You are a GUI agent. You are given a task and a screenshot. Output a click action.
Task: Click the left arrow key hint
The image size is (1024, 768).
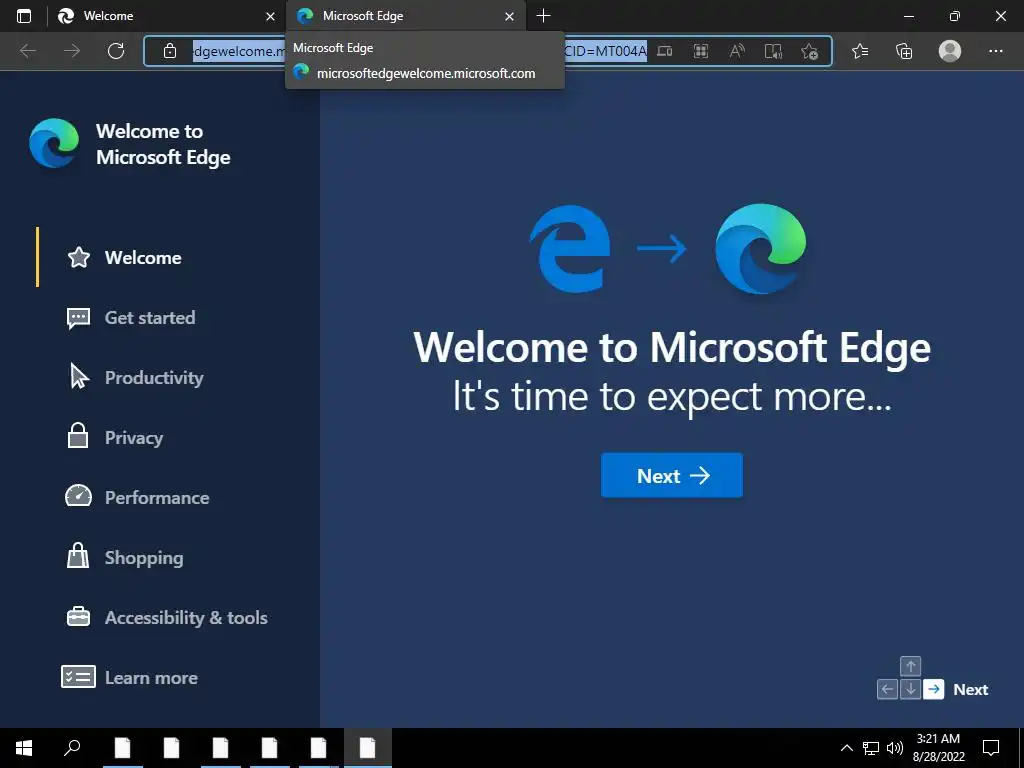pyautogui.click(x=888, y=689)
